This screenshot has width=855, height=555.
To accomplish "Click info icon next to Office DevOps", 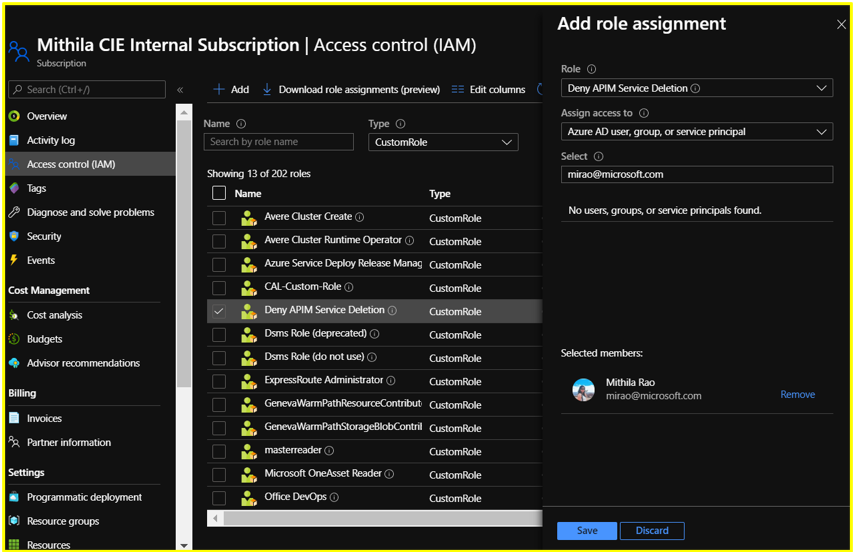I will [x=334, y=497].
